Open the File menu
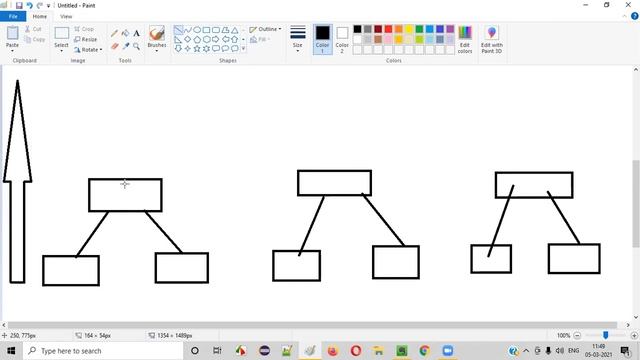Viewport: 640px width, 360px height. (x=13, y=16)
